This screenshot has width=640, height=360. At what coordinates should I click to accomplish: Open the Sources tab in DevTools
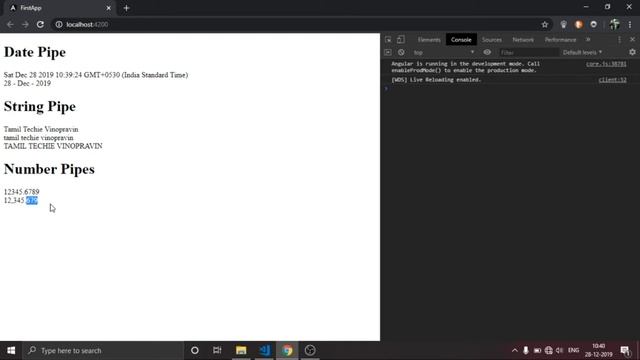(491, 40)
